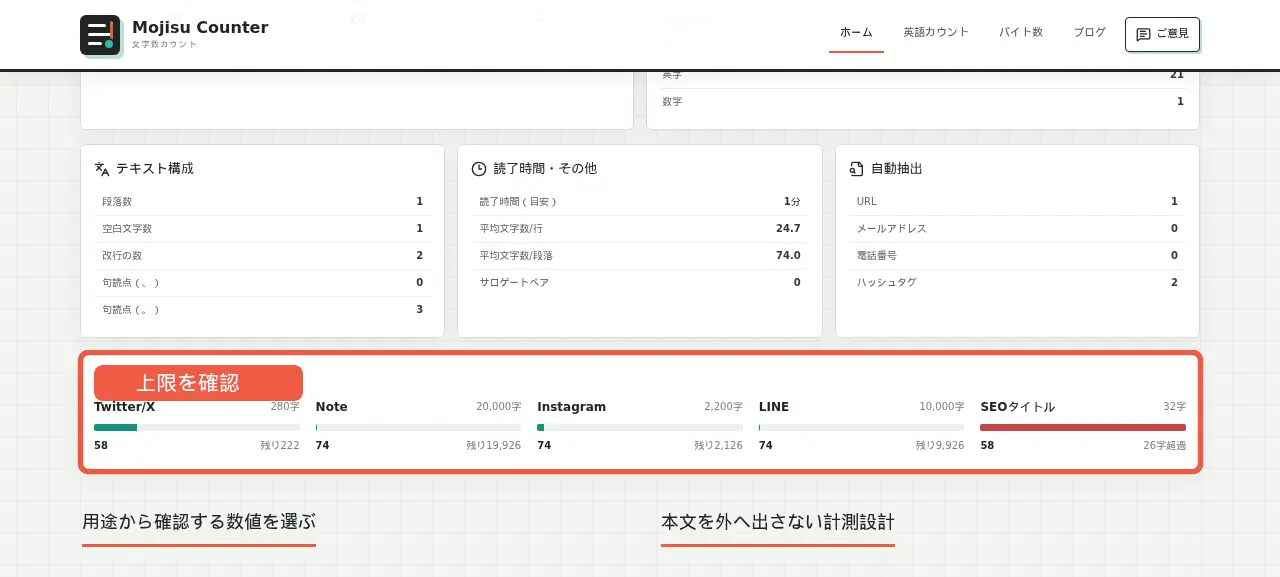Select the 句読点（。）row label

130,310
